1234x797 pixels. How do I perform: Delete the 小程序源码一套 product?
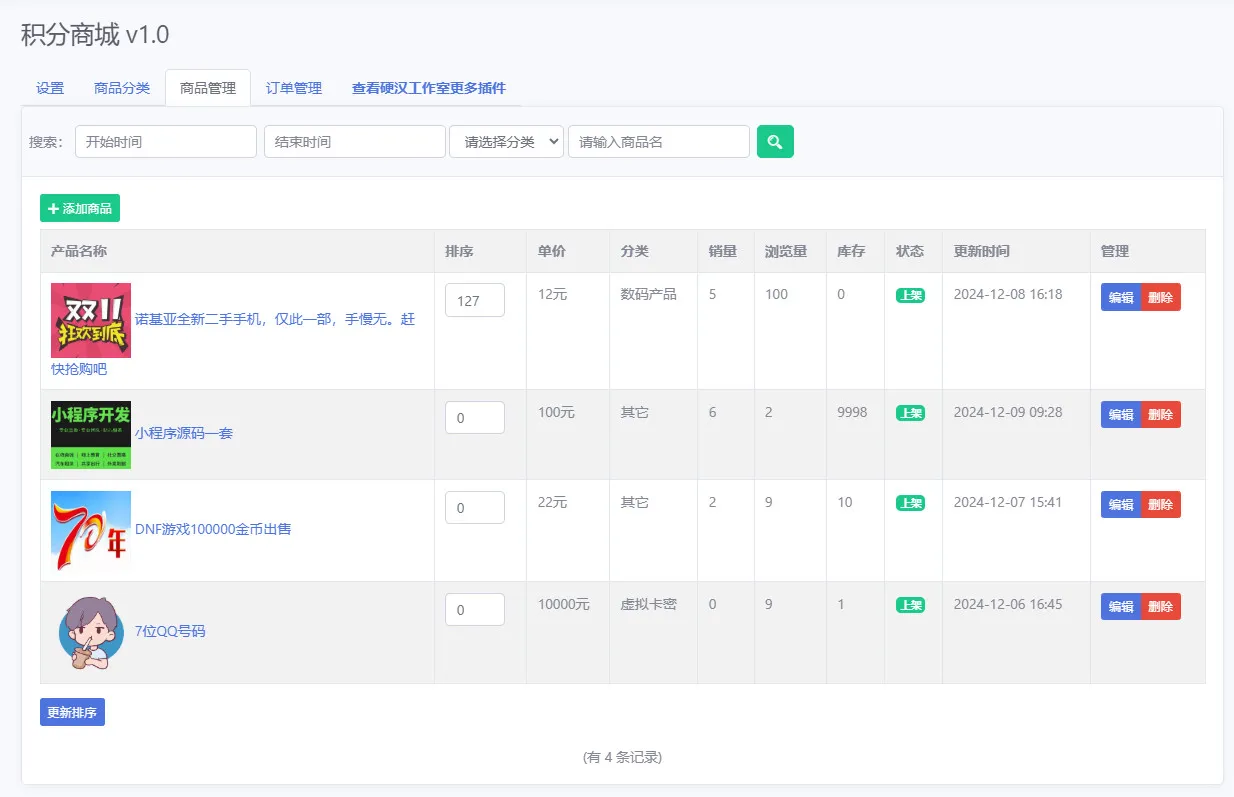coord(1161,415)
